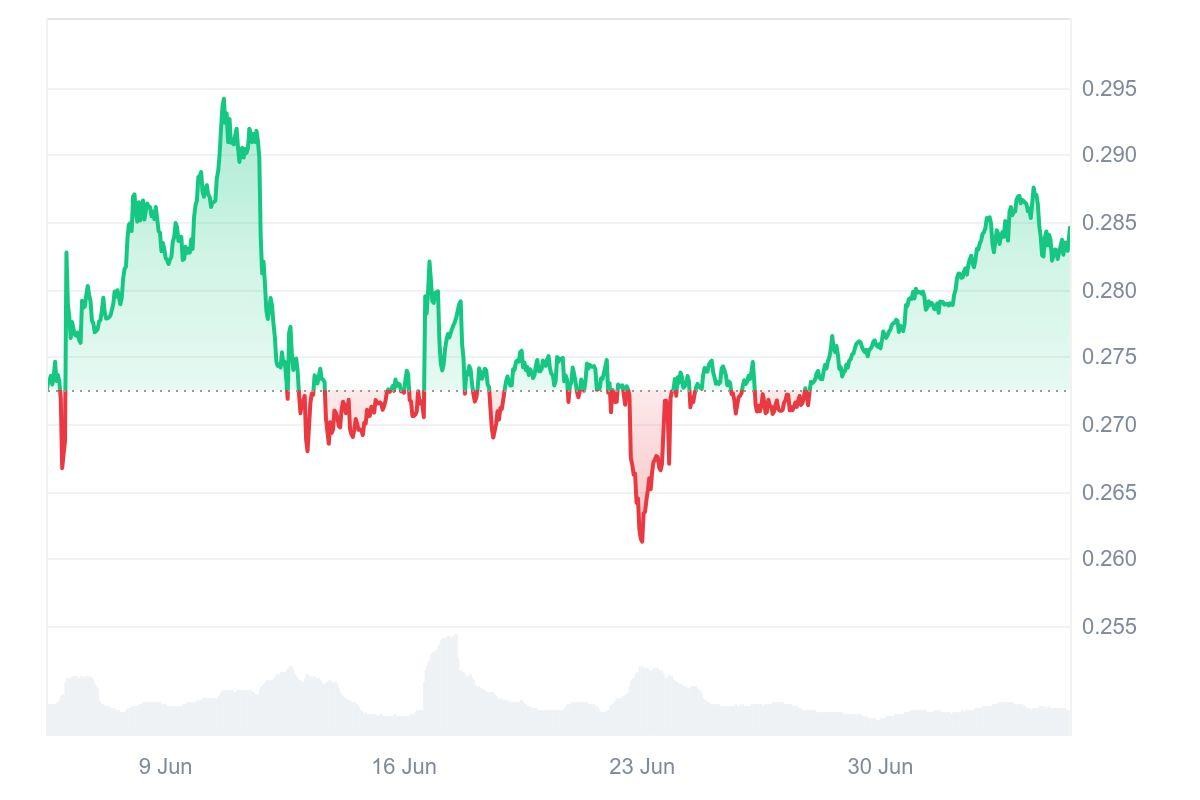Click the highest green peak of the price line

point(223,99)
